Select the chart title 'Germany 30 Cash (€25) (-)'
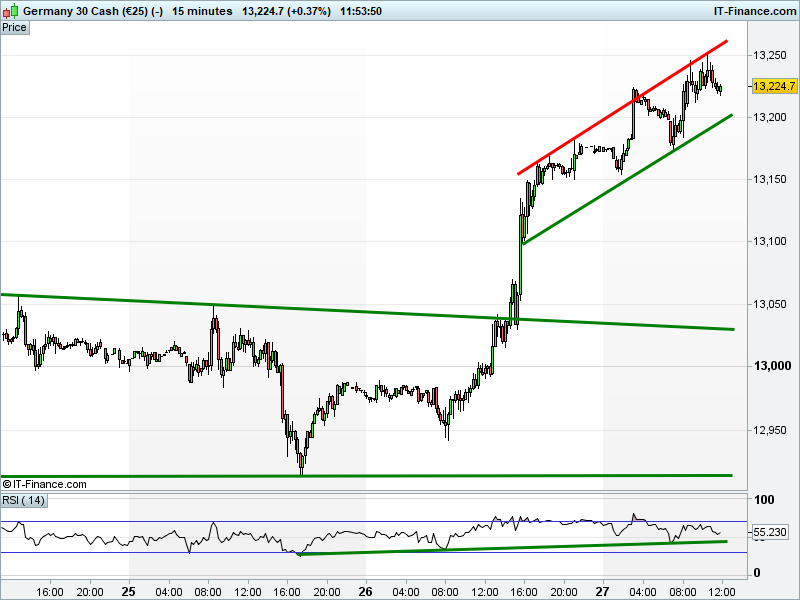800x600 pixels. click(x=93, y=11)
